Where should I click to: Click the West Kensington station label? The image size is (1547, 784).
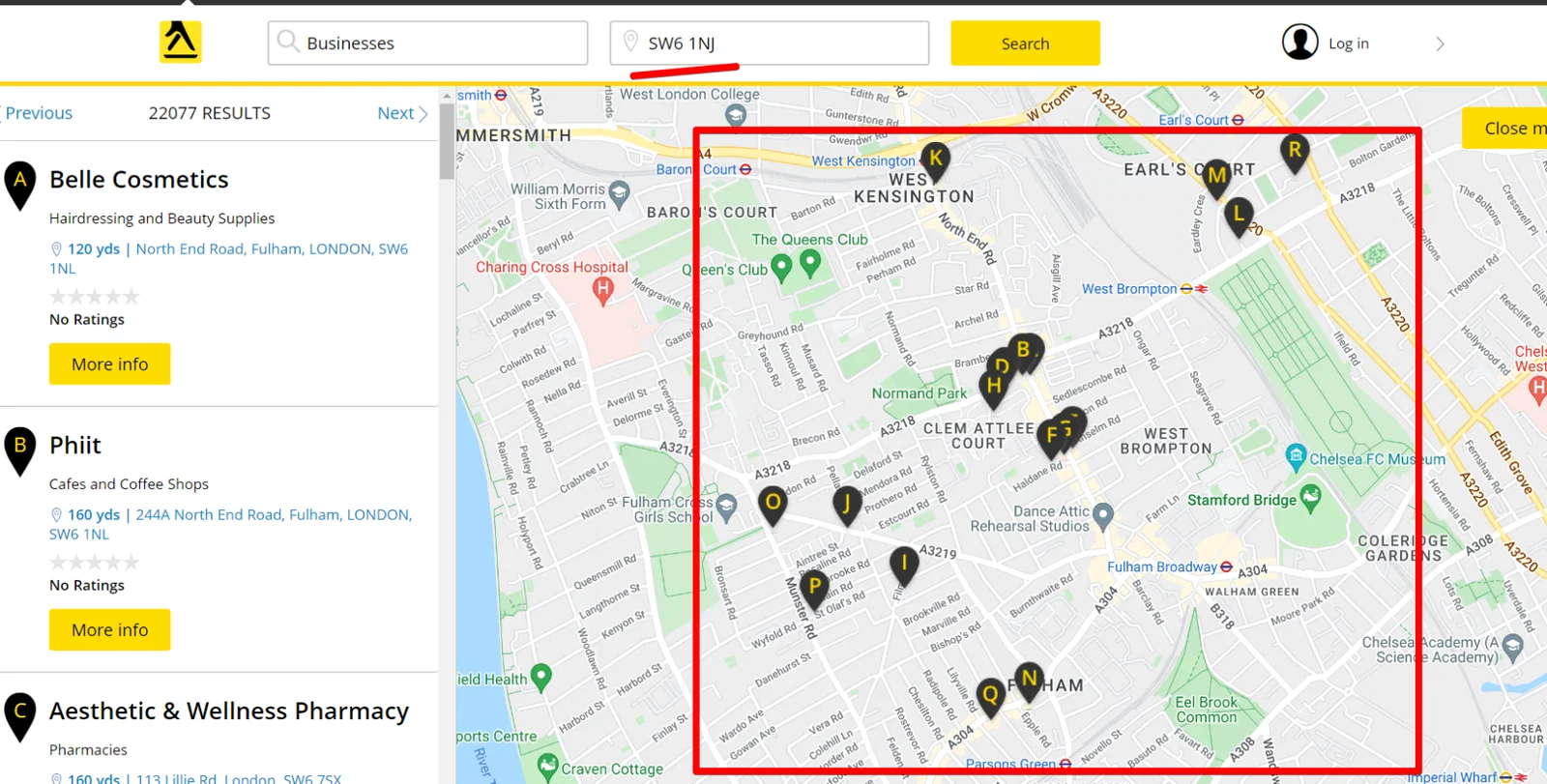[x=863, y=161]
